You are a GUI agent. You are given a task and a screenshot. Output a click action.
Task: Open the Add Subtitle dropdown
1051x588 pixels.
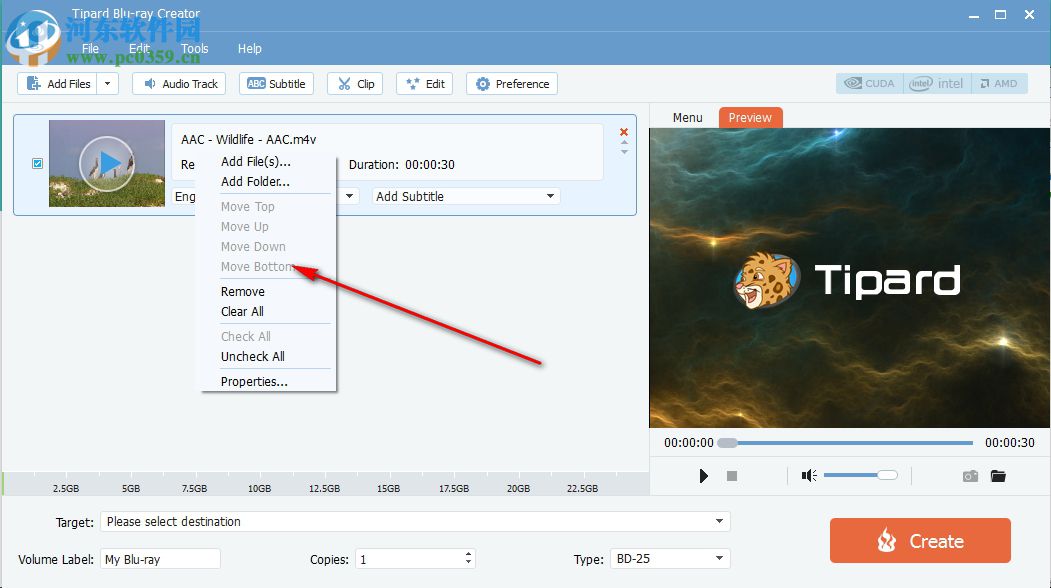pos(548,196)
